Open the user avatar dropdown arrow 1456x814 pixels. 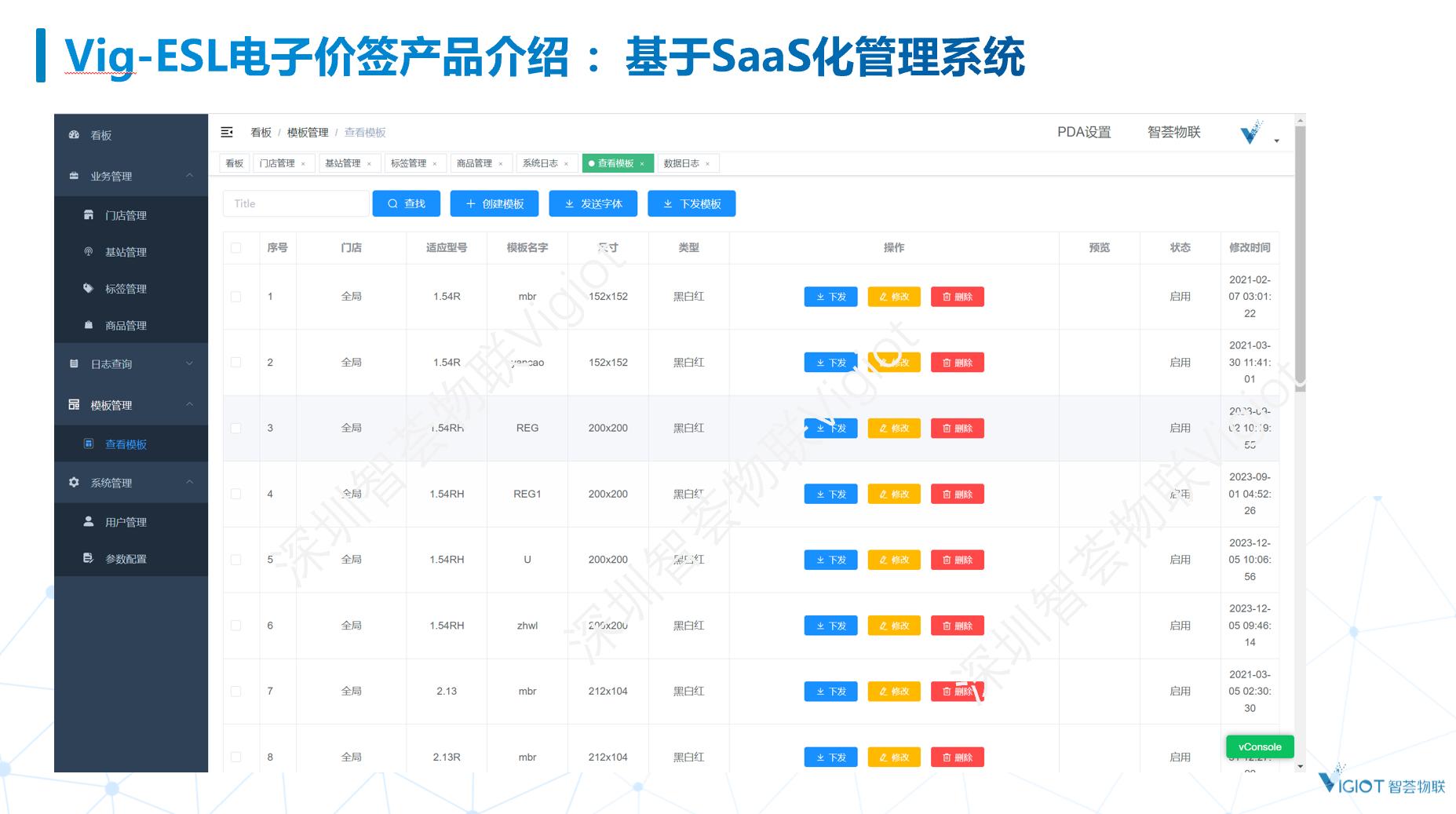point(1277,141)
